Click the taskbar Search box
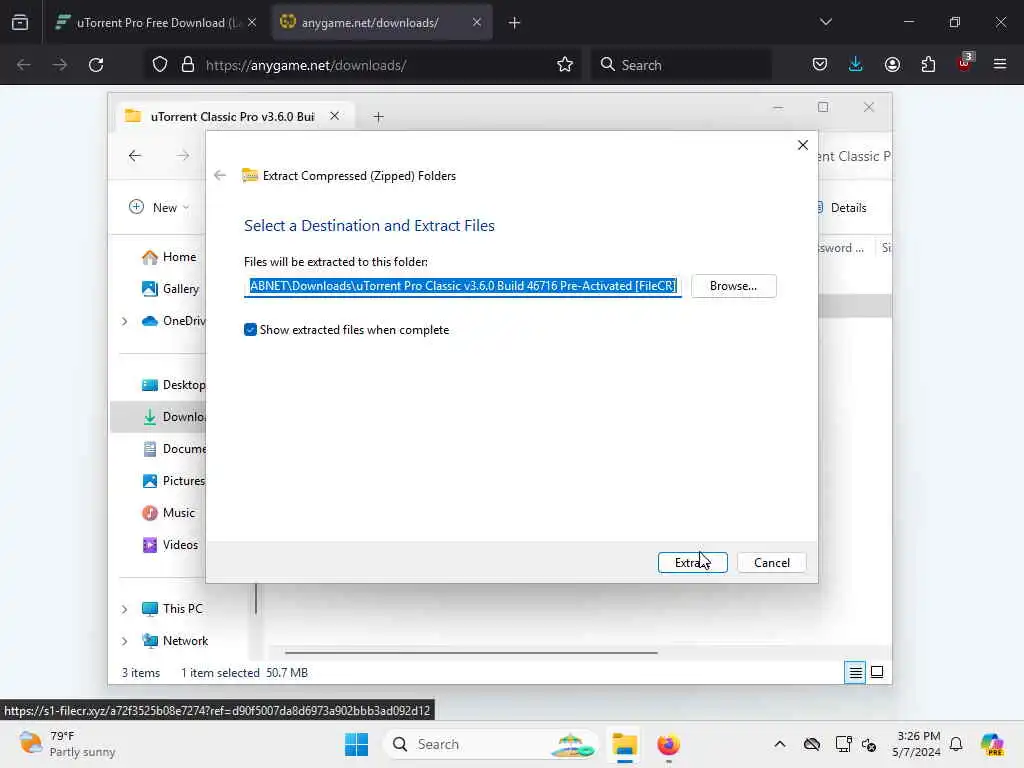1024x768 pixels. coord(491,744)
